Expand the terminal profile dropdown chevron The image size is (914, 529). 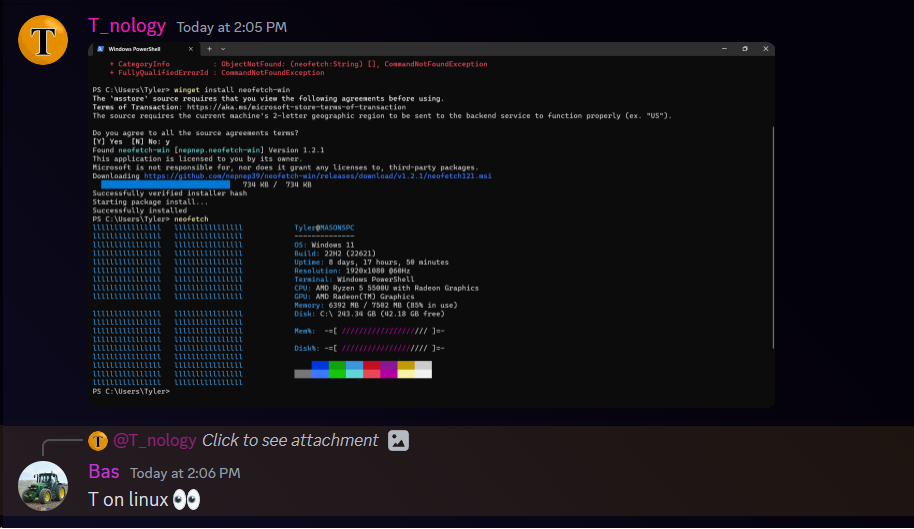click(223, 49)
